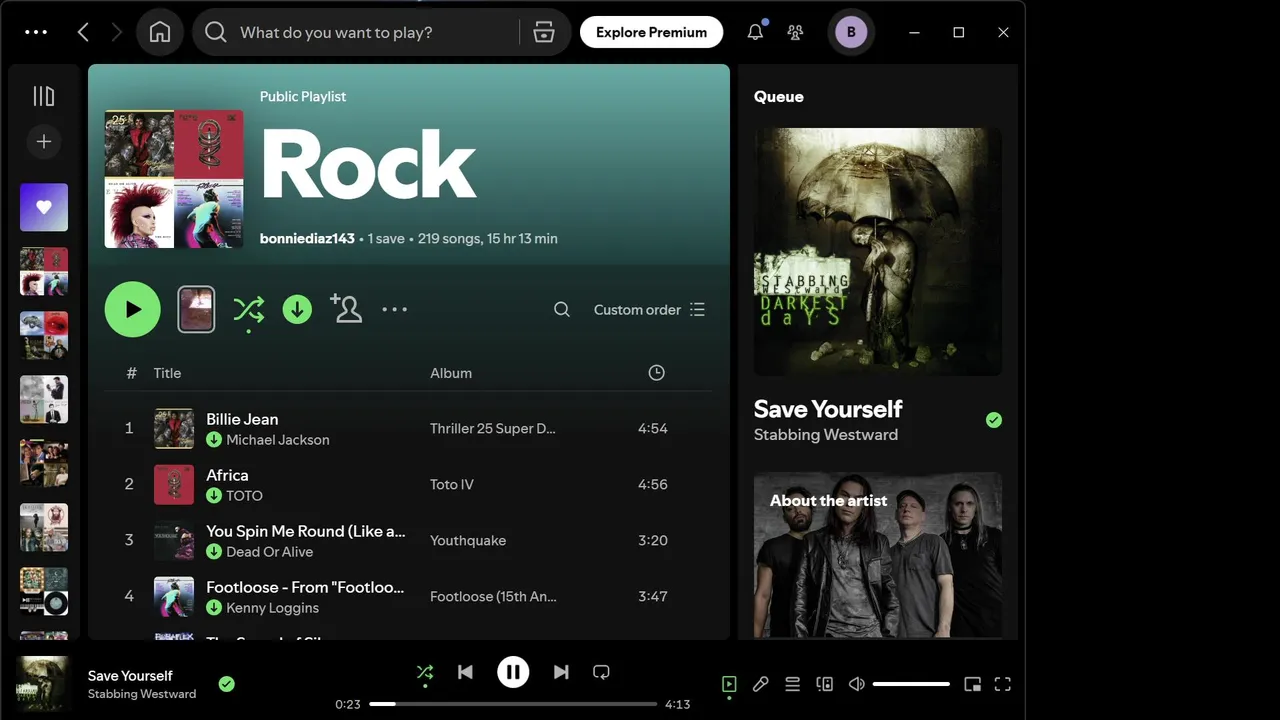The height and width of the screenshot is (720, 1280).
Task: Click the Album column header
Action: click(451, 373)
